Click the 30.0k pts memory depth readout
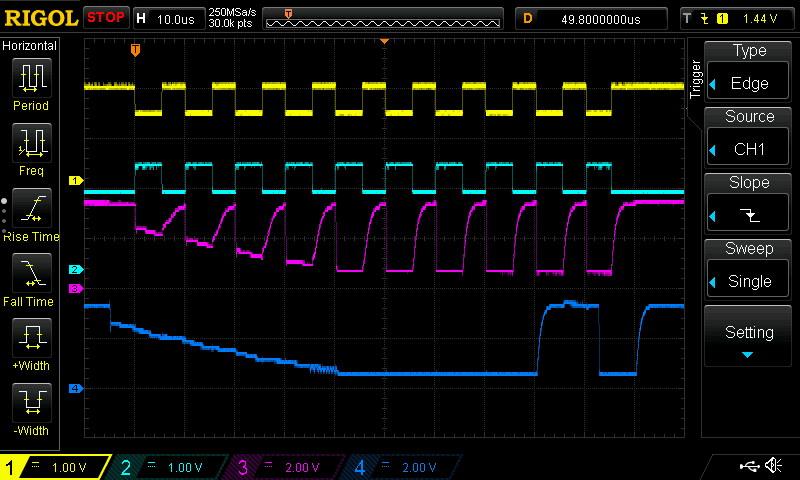The width and height of the screenshot is (800, 480). tap(230, 23)
